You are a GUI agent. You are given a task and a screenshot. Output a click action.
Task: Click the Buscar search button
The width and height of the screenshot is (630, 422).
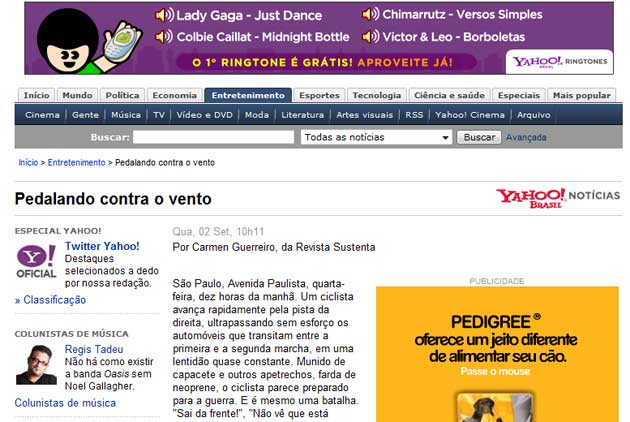click(x=479, y=137)
